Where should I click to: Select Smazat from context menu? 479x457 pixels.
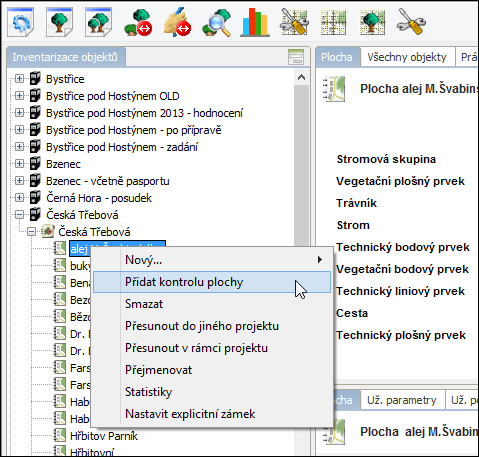click(x=212, y=304)
